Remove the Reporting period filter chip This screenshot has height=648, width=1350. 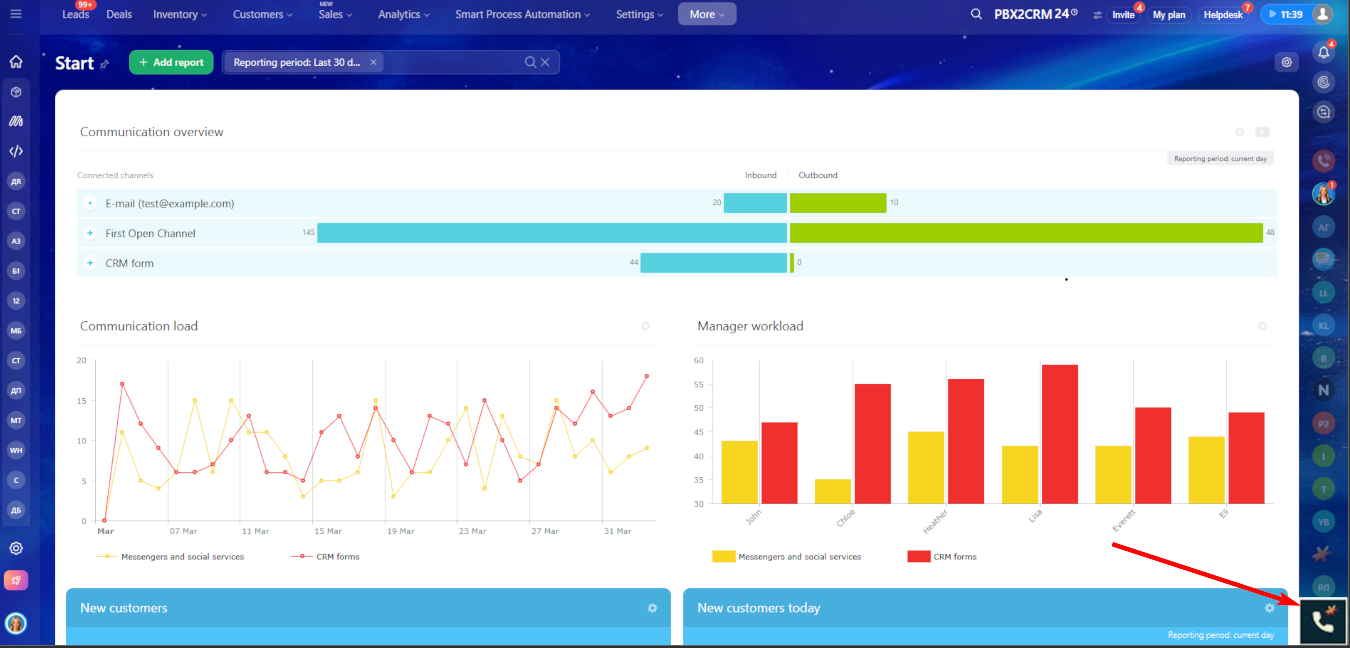click(373, 62)
